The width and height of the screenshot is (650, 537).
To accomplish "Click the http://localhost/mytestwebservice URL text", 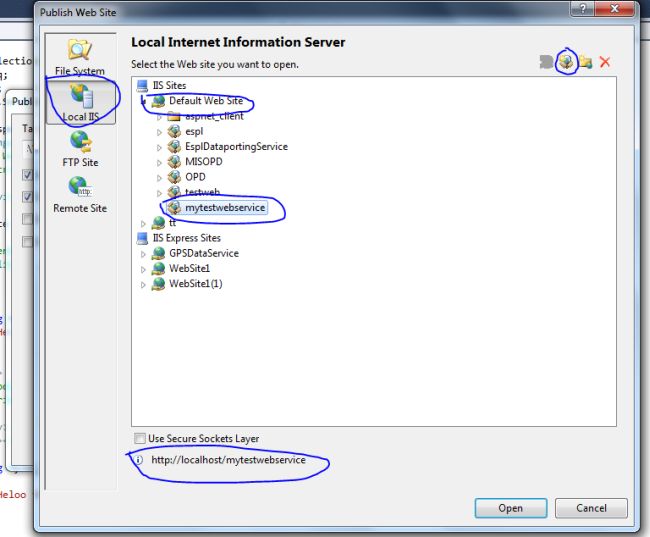I will click(228, 460).
